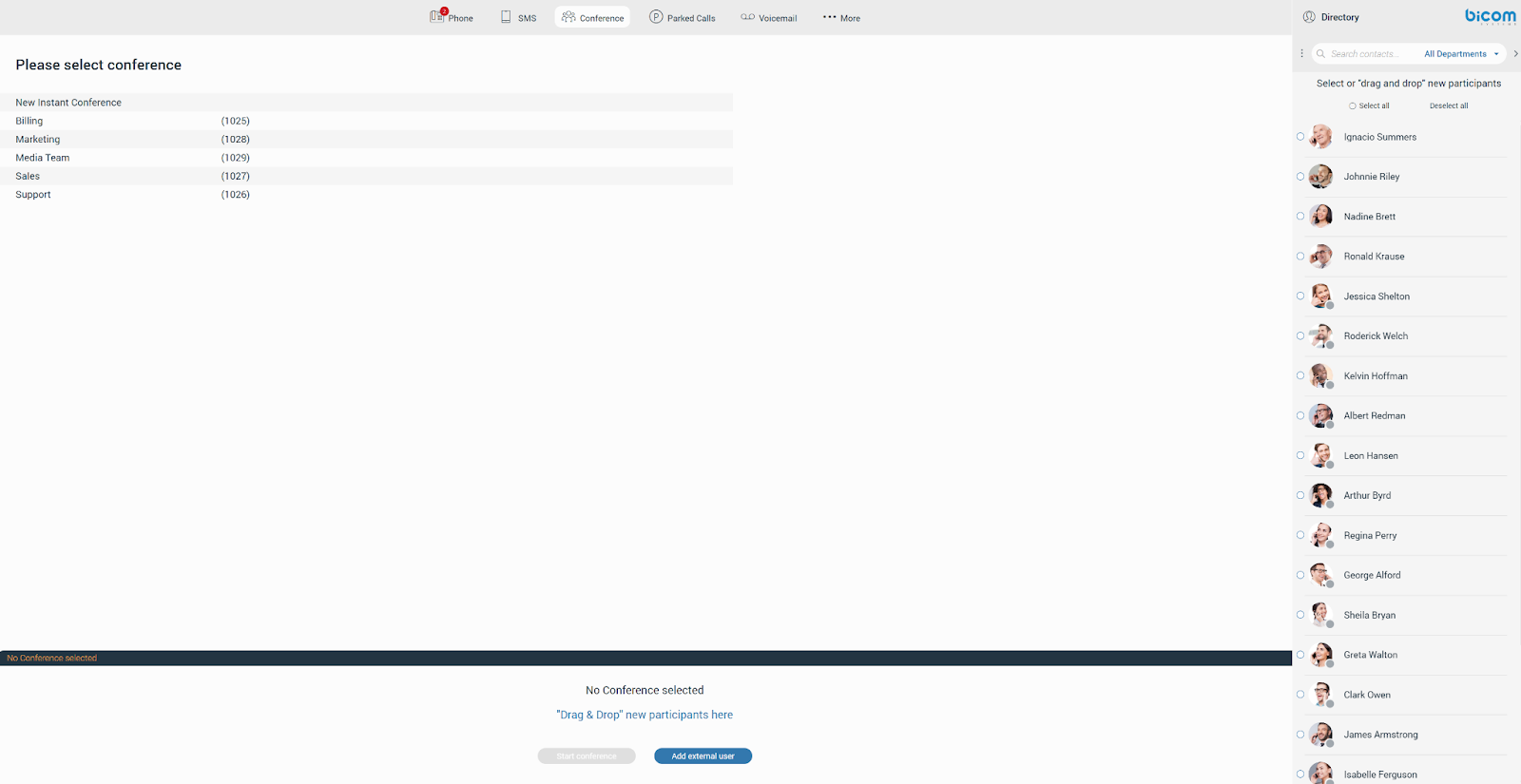Viewport: 1521px width, 784px height.
Task: Go to the Voicemail tab
Action: (x=769, y=17)
